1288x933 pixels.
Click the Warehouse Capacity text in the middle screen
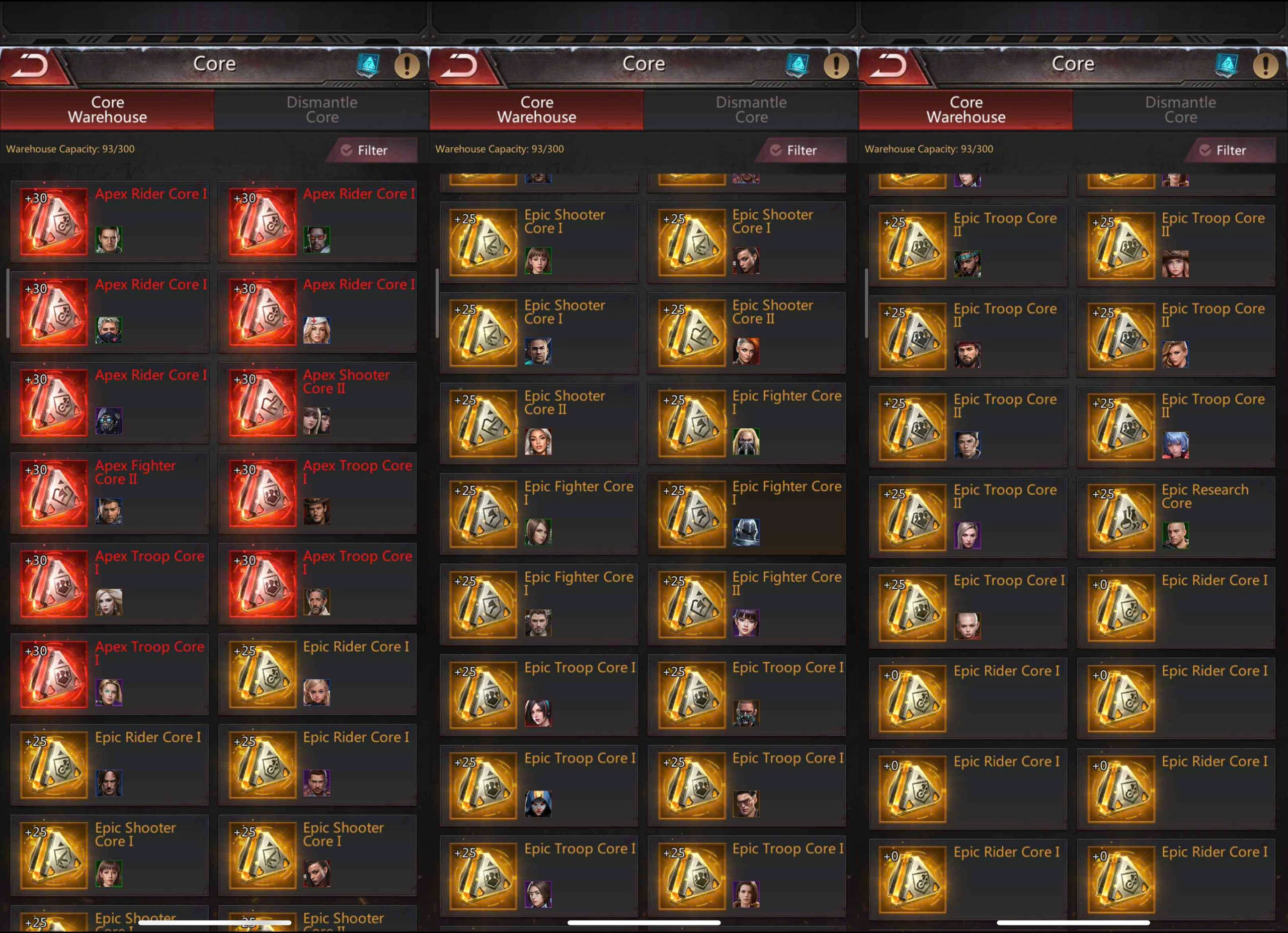pyautogui.click(x=499, y=149)
